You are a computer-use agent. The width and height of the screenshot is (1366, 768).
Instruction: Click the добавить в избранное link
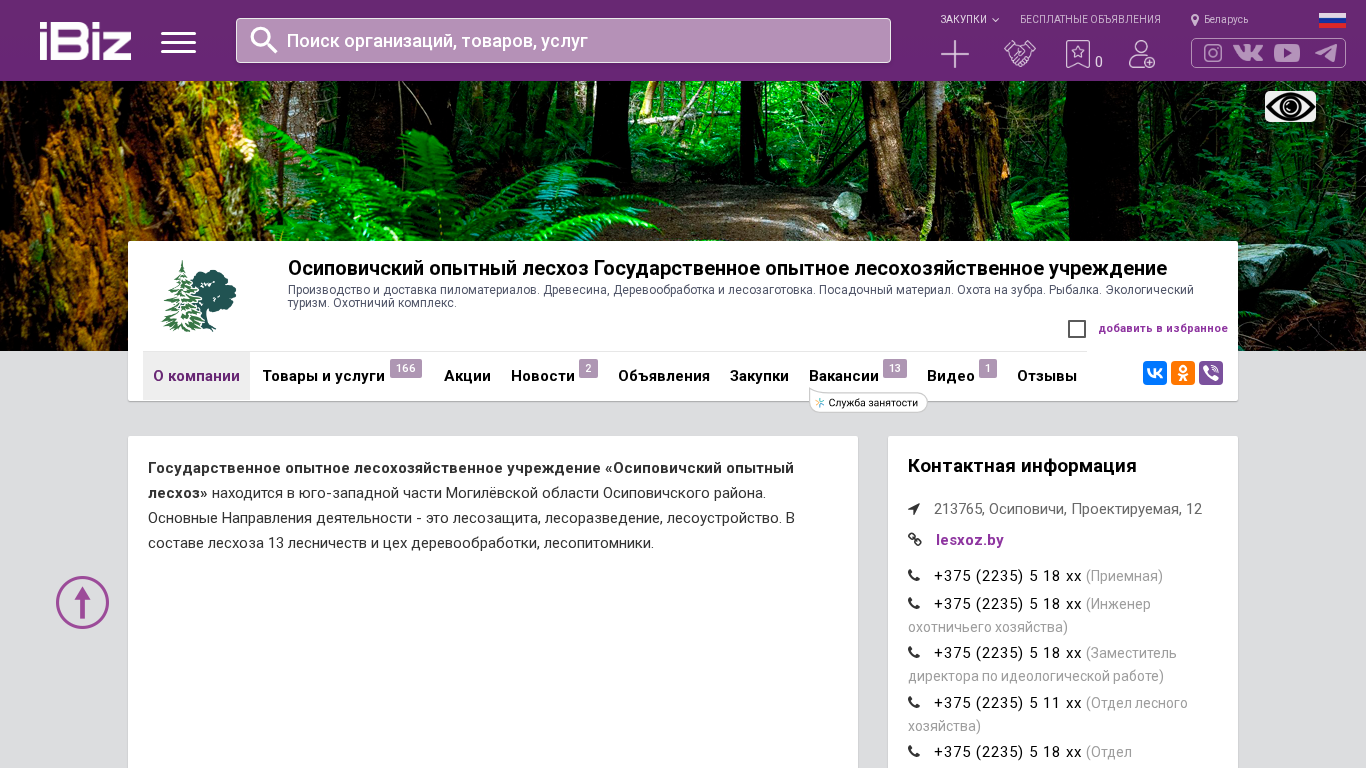click(x=1163, y=329)
